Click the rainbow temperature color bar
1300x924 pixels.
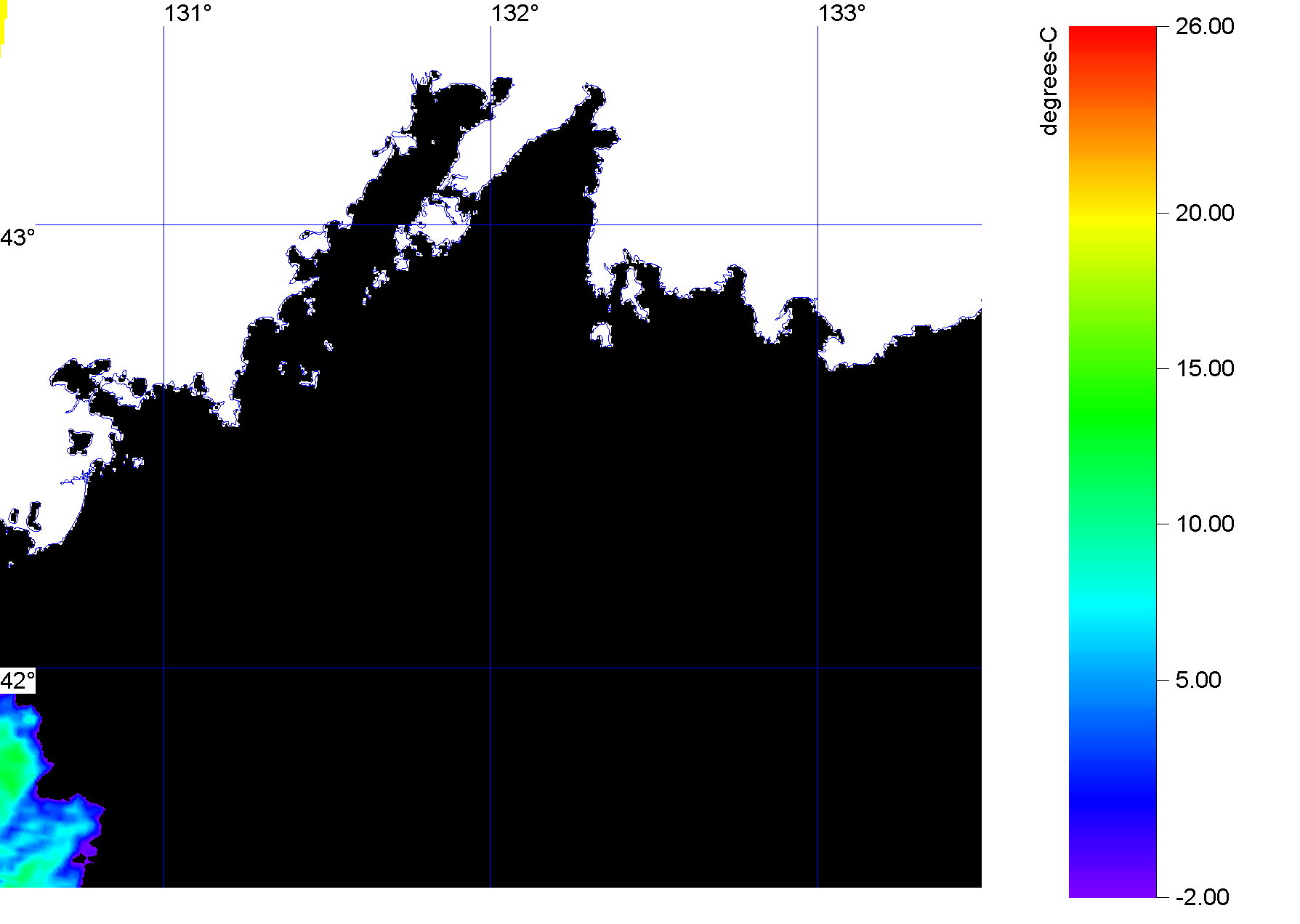pos(1113,462)
